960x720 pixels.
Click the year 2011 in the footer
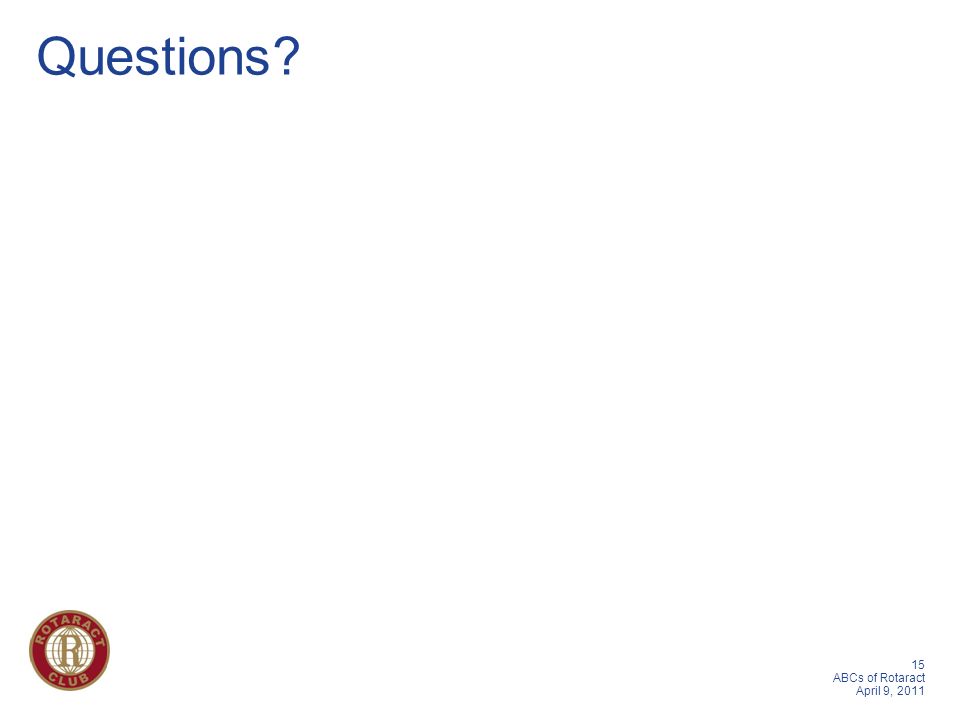(910, 691)
